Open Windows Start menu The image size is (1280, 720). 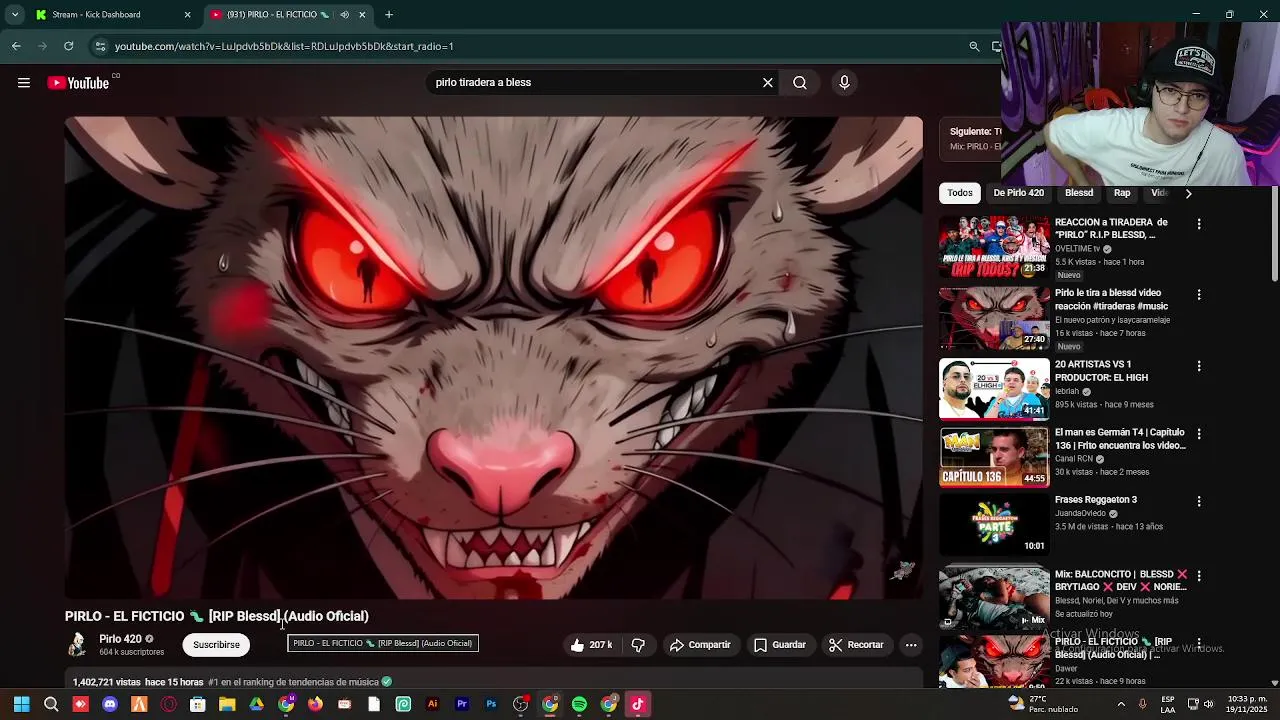(21, 704)
